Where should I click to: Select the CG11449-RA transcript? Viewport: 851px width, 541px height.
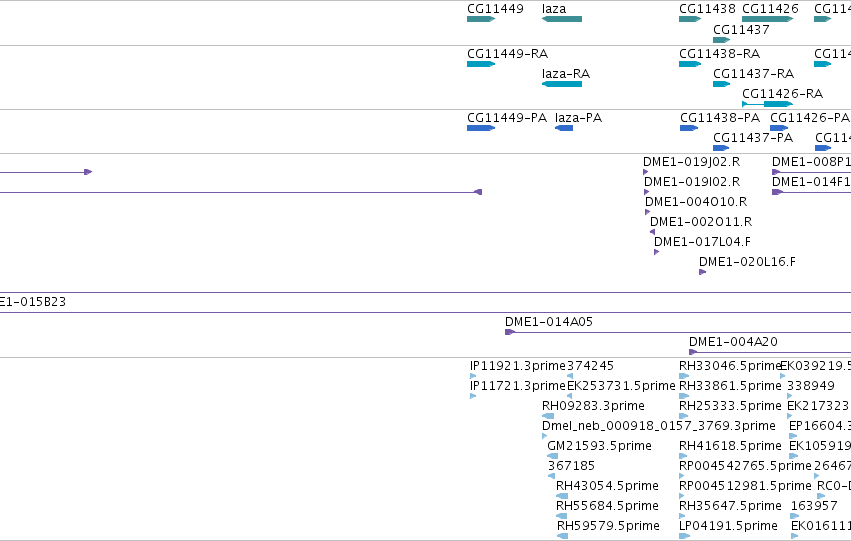[481, 64]
